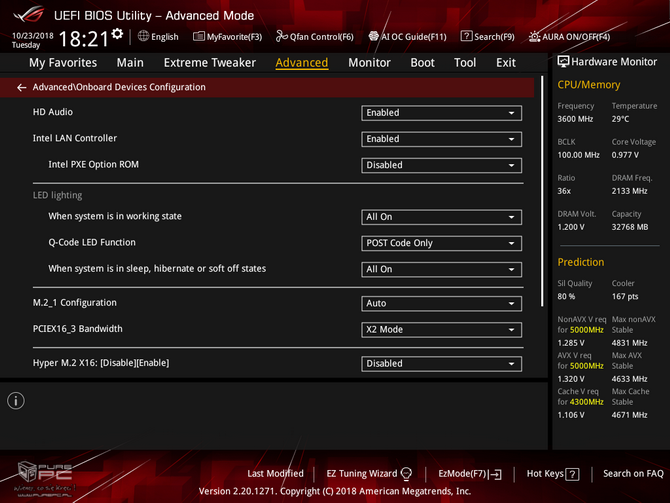Switch to My Favorites tab
This screenshot has width=670, height=503.
point(63,63)
